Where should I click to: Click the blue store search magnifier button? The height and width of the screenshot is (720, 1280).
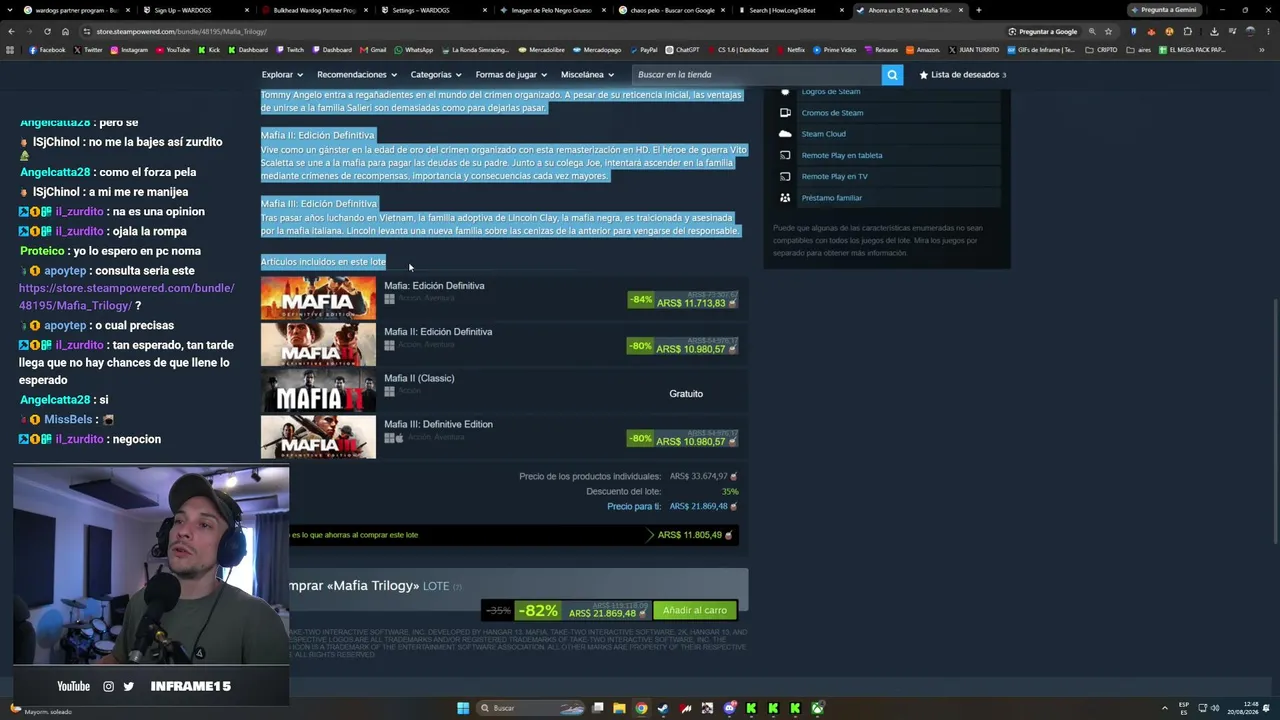[x=892, y=74]
